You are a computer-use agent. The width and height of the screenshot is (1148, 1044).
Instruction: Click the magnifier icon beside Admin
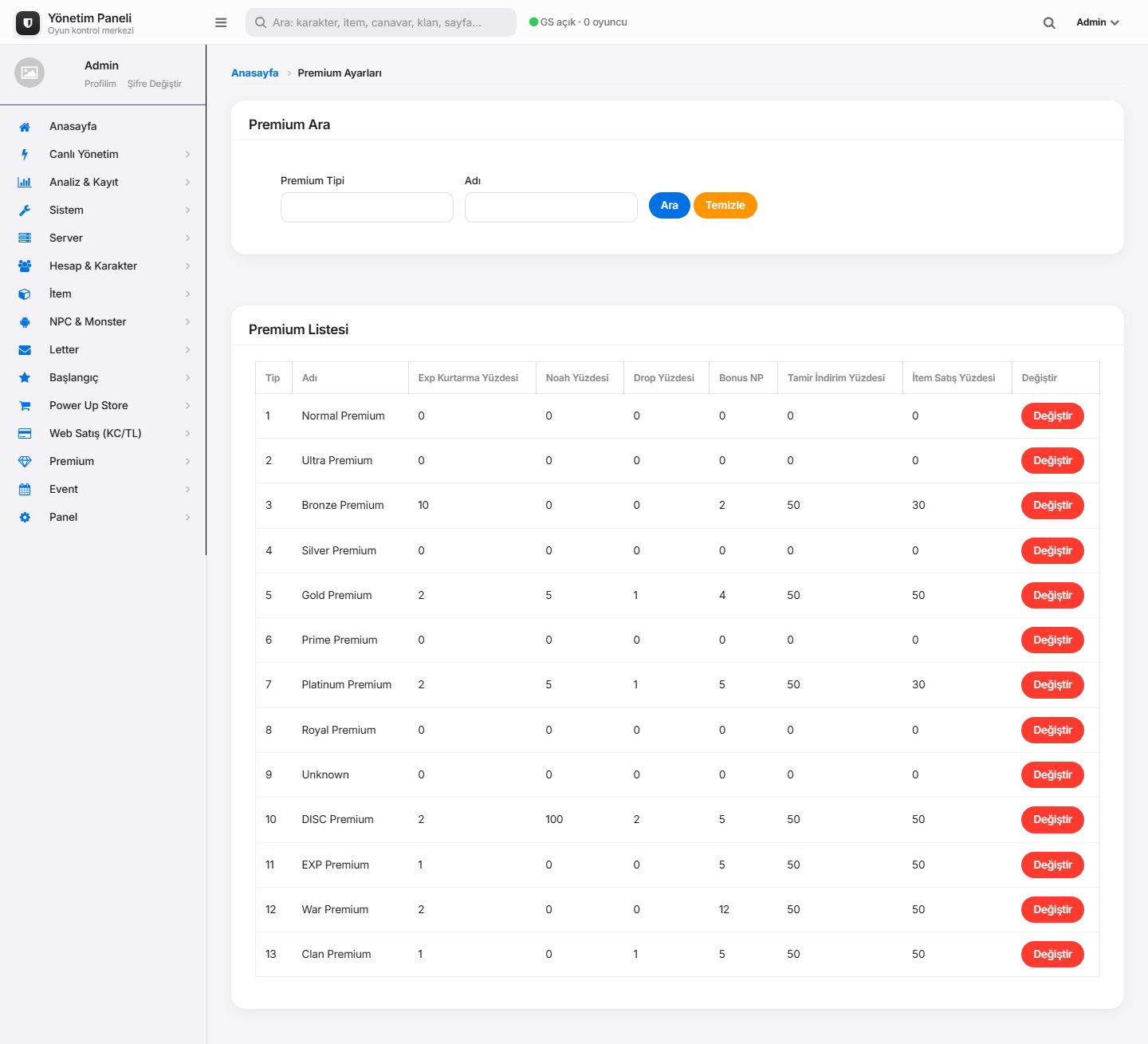click(1049, 23)
